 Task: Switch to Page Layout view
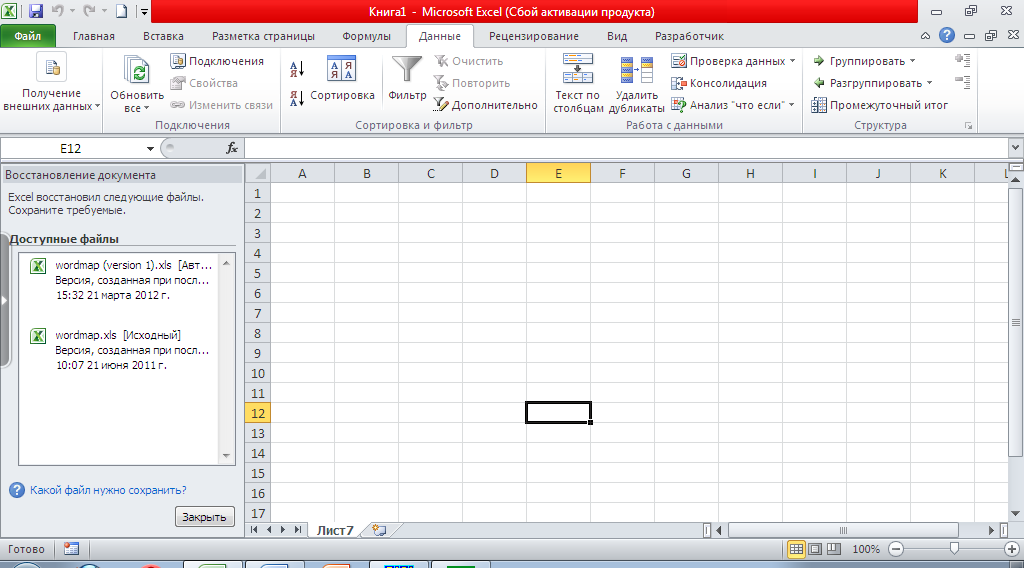(x=815, y=549)
